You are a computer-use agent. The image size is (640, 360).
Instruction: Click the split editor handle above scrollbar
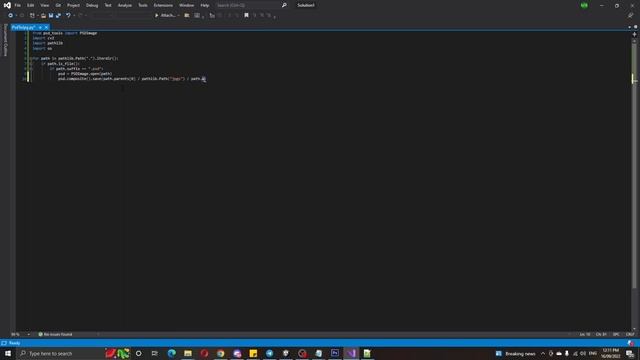pos(634,34)
